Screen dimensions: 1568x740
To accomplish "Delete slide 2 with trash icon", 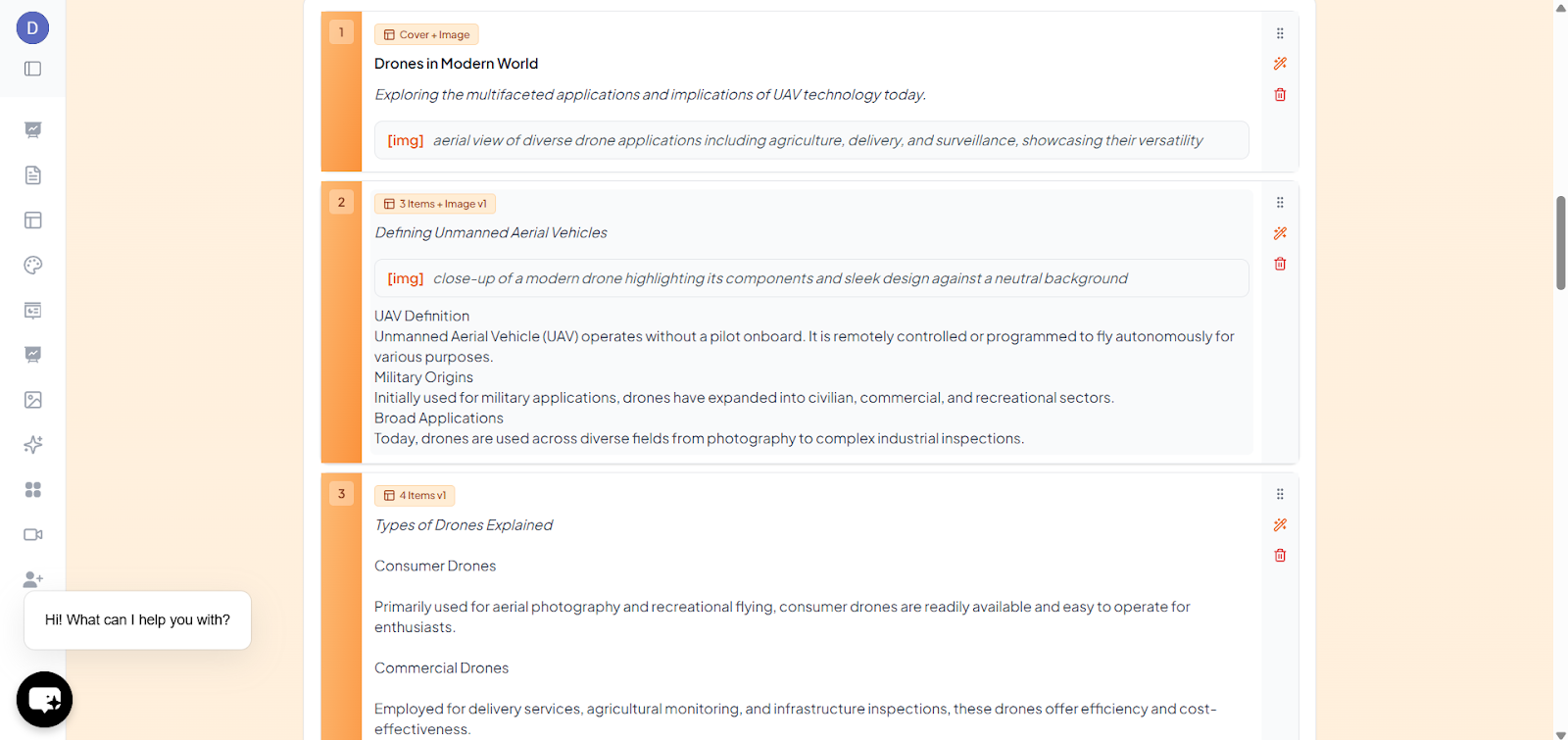I will [x=1280, y=264].
